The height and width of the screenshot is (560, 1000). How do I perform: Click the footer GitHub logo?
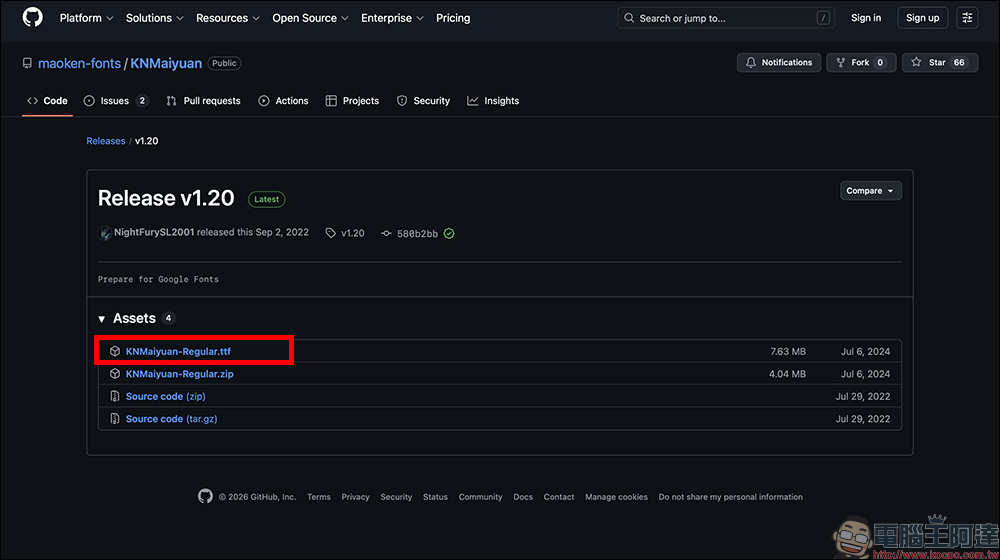[x=205, y=496]
